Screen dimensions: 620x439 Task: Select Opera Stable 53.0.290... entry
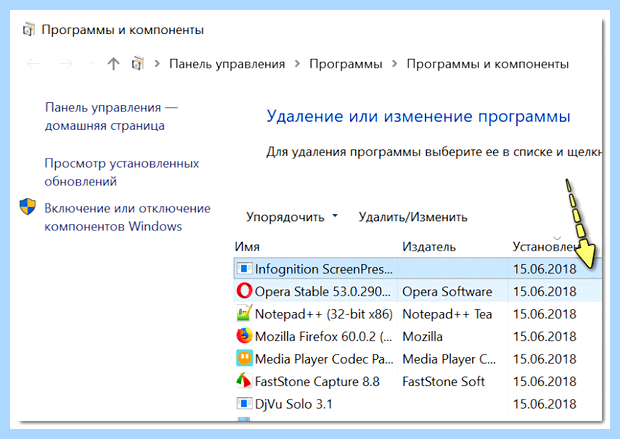coord(323,292)
